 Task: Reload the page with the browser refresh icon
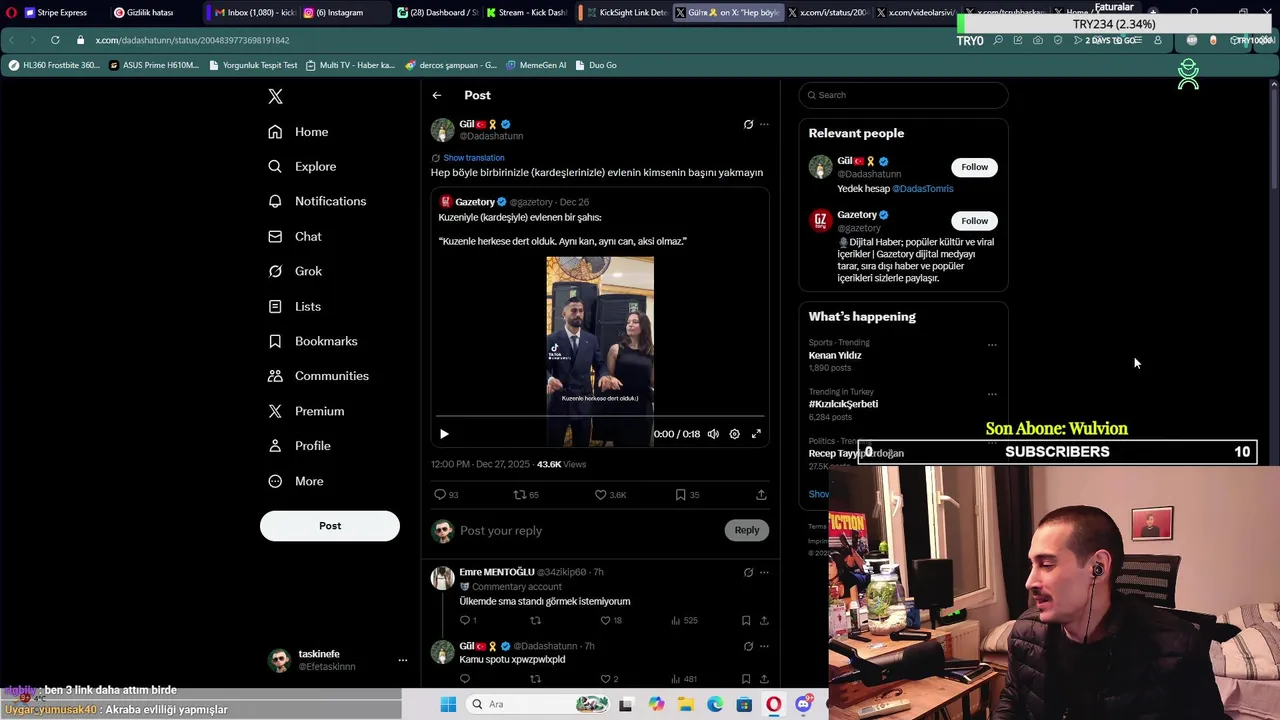(x=54, y=40)
